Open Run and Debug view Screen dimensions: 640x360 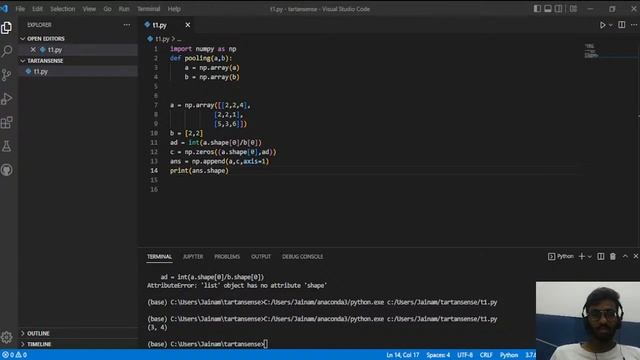pyautogui.click(x=7, y=98)
